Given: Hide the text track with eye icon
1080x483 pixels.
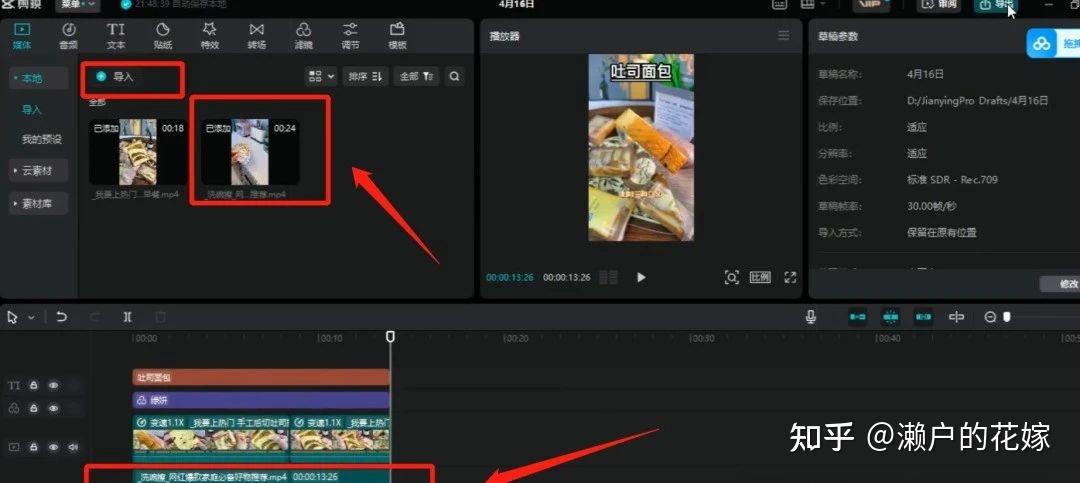Looking at the screenshot, I should tap(53, 386).
